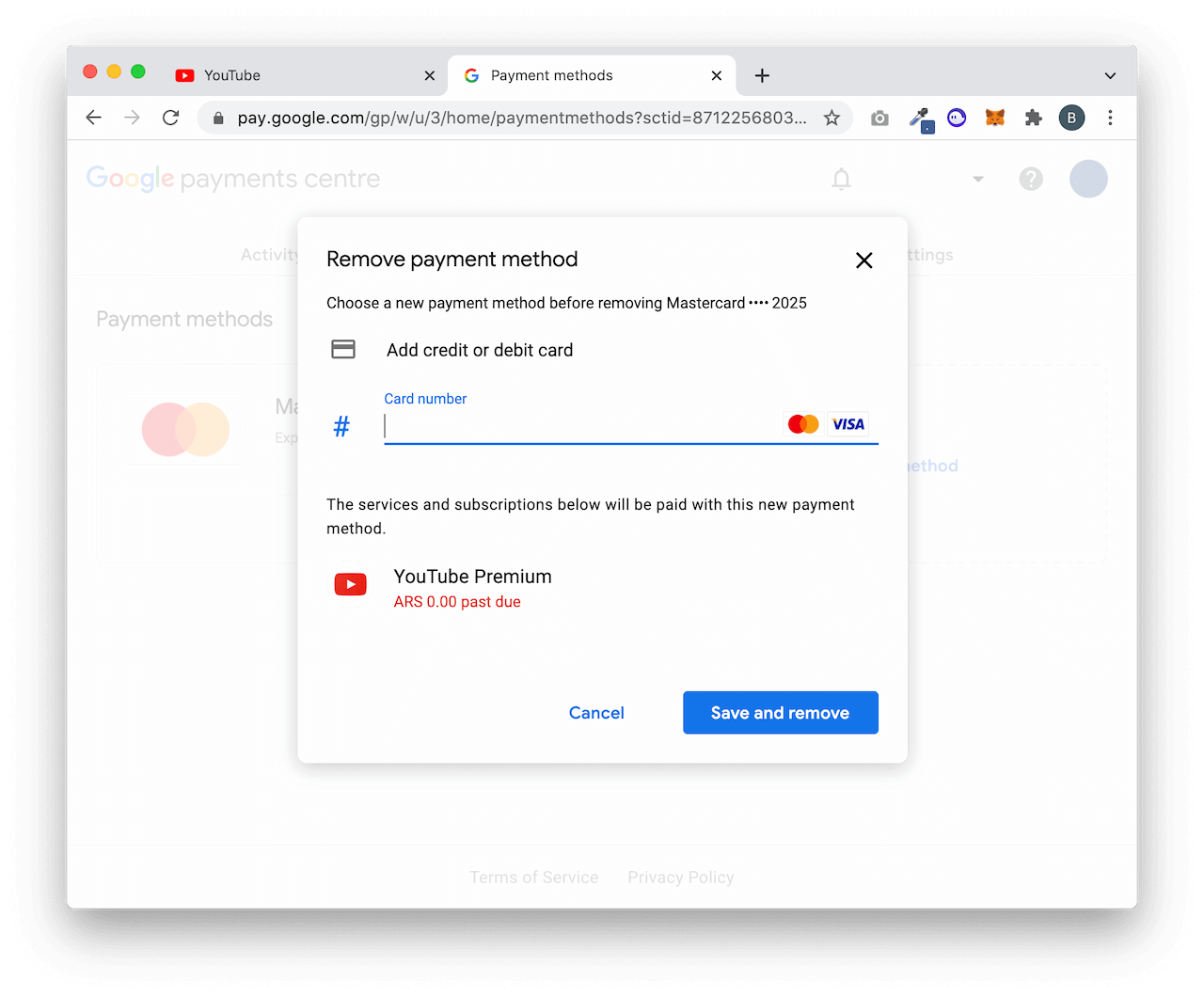Image resolution: width=1204 pixels, height=997 pixels.
Task: Click the notifications bell icon
Action: (841, 179)
